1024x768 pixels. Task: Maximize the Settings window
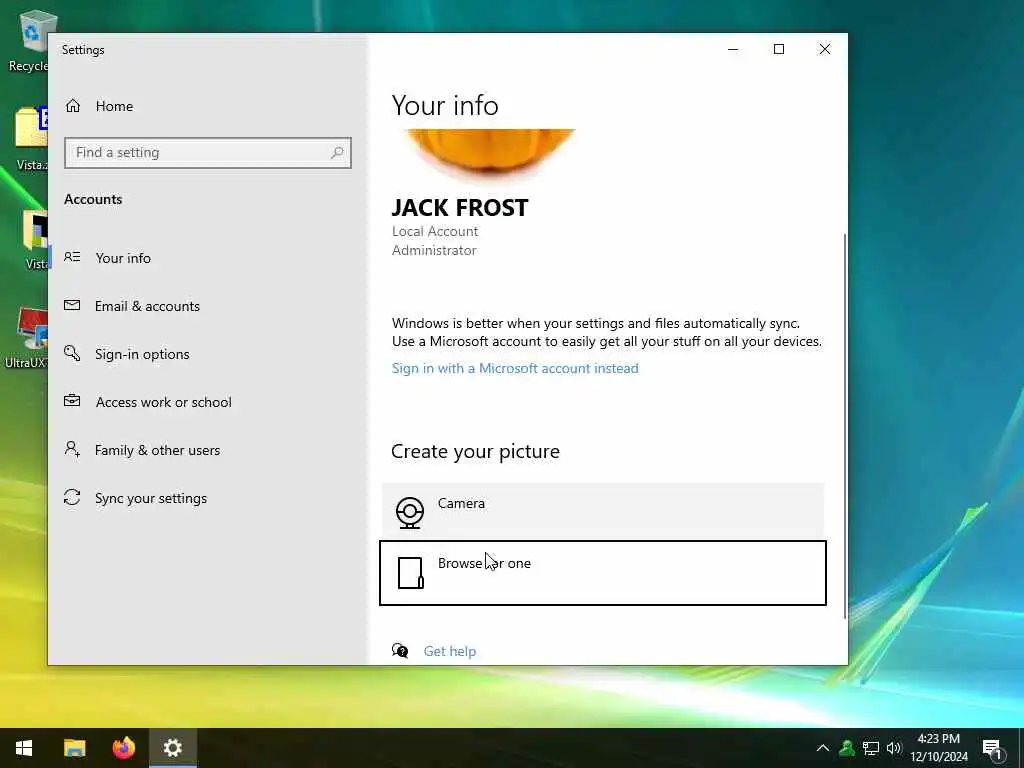point(778,50)
